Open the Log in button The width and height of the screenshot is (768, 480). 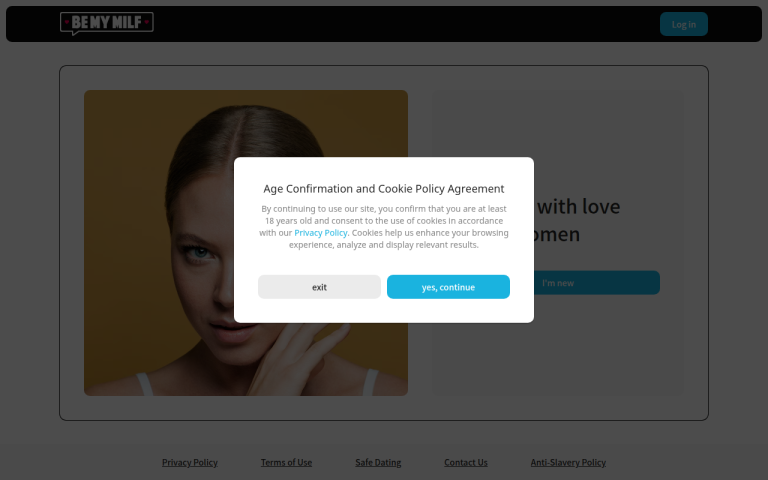683,24
